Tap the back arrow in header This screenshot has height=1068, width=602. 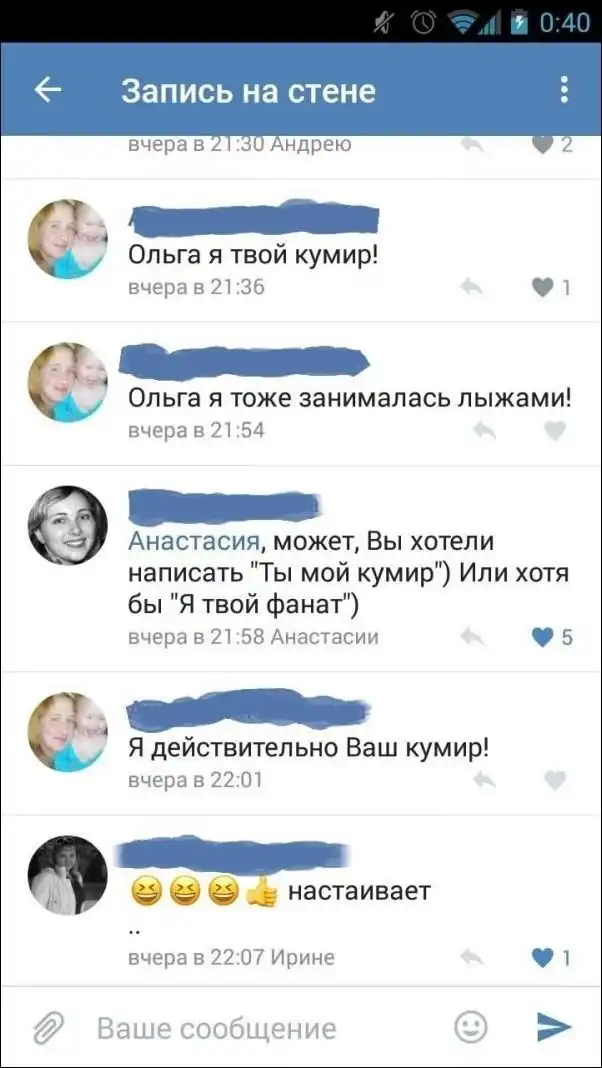(48, 91)
